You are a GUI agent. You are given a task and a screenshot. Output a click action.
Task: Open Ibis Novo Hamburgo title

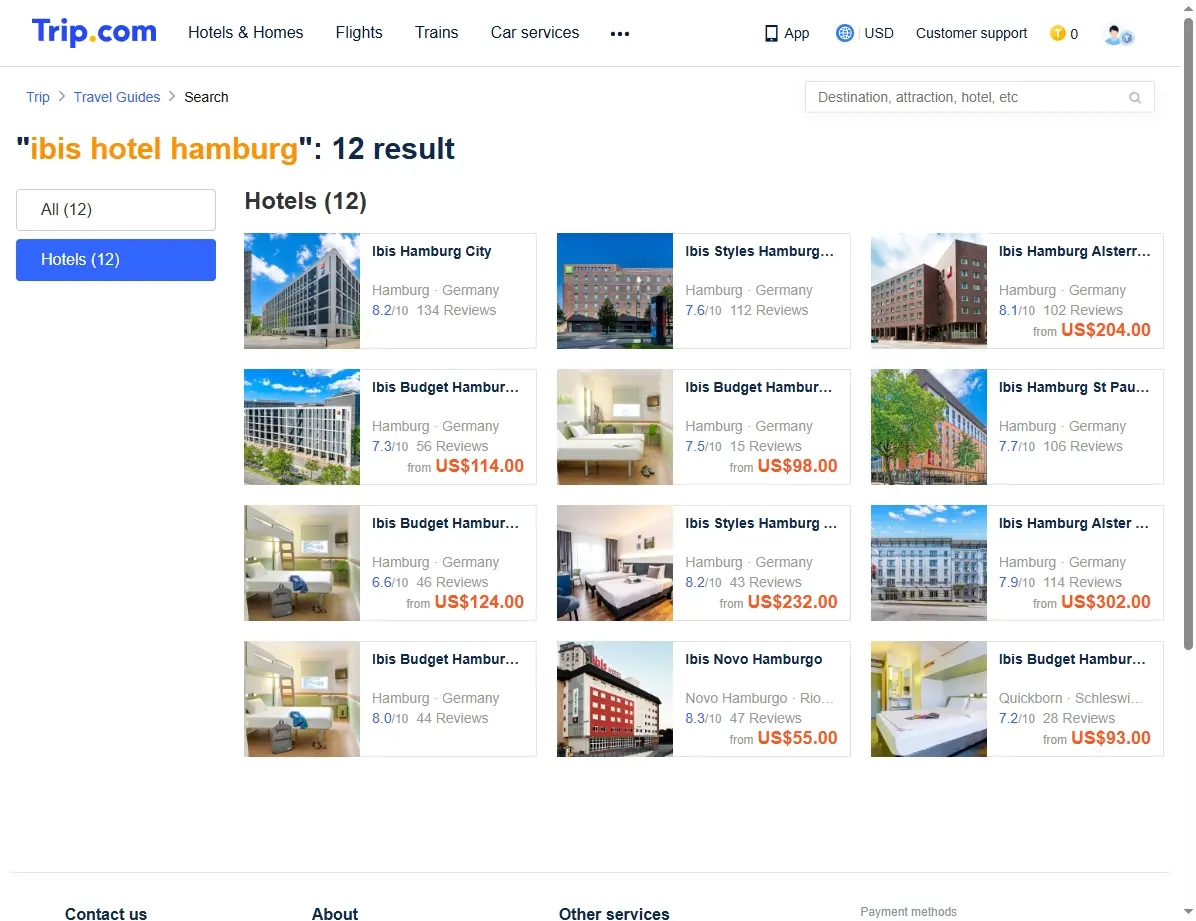[x=754, y=659]
